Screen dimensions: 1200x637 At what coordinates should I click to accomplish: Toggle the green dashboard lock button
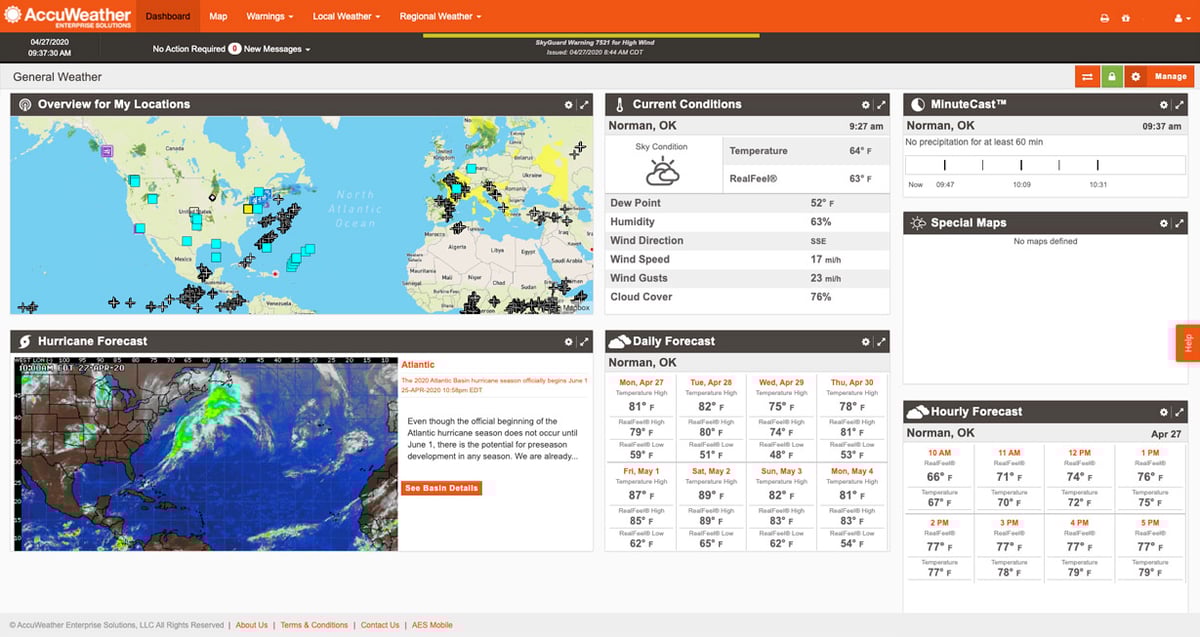1111,77
